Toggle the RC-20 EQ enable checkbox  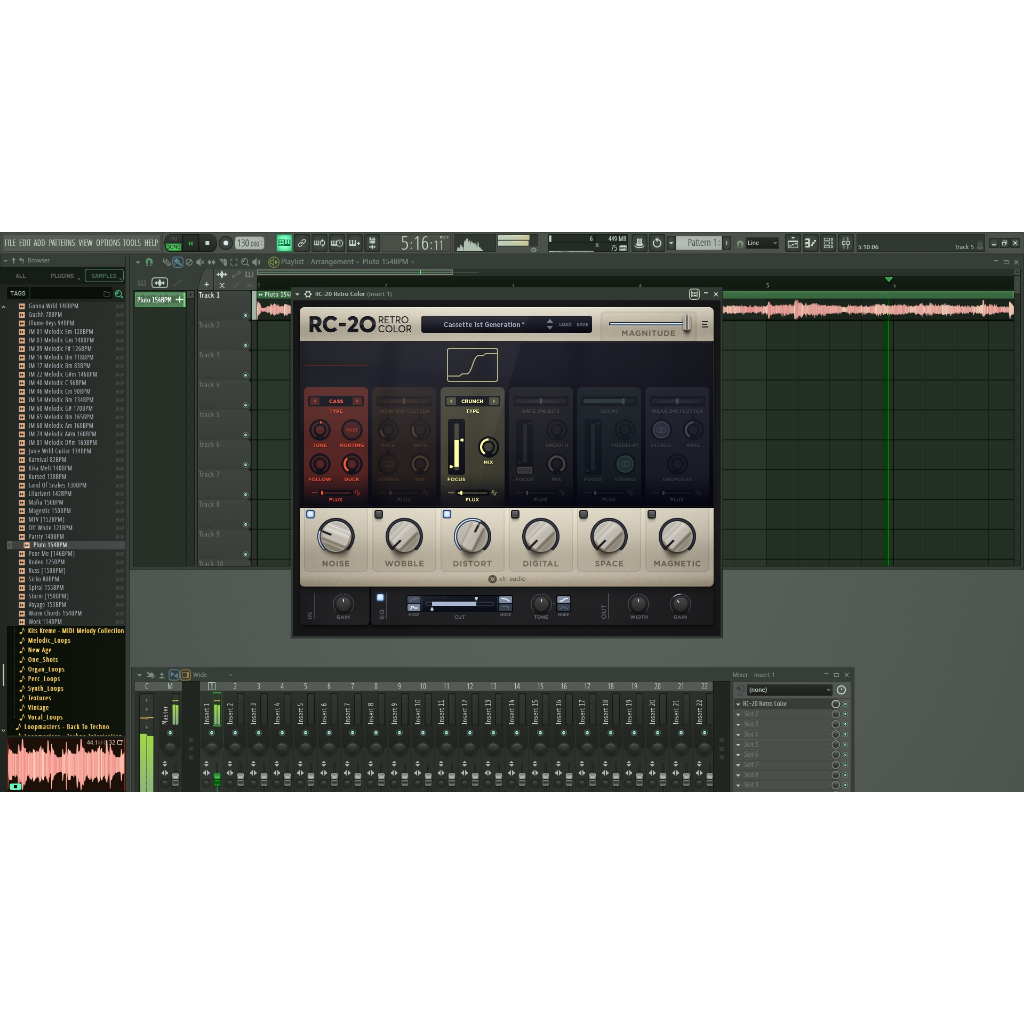(380, 598)
